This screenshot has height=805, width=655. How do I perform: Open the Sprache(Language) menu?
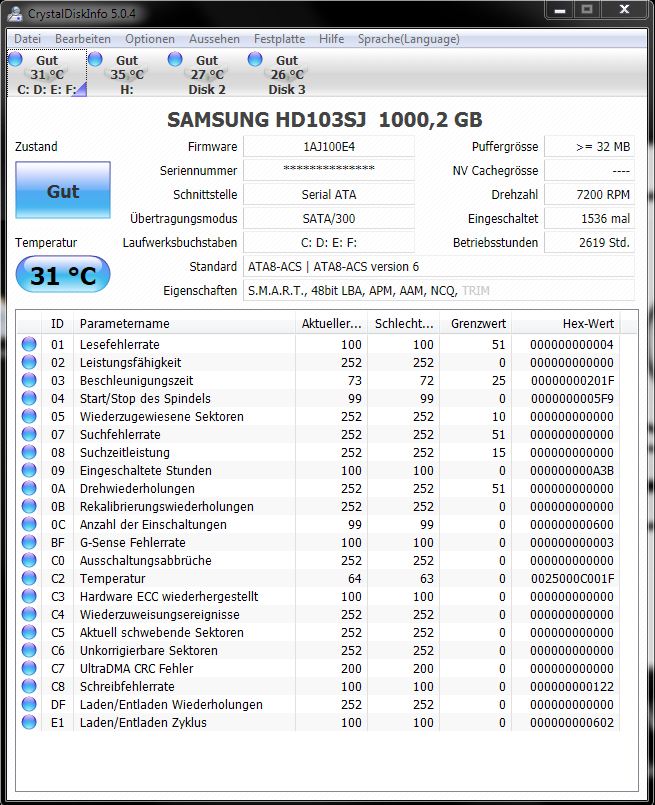(409, 39)
